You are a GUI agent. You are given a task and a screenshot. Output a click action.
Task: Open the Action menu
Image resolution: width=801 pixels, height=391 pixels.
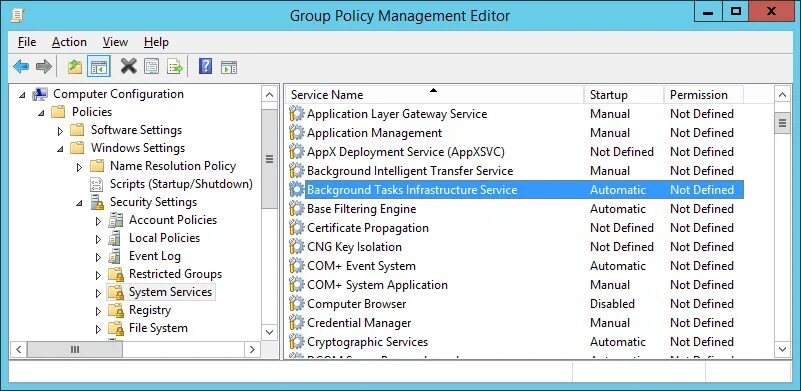(69, 42)
